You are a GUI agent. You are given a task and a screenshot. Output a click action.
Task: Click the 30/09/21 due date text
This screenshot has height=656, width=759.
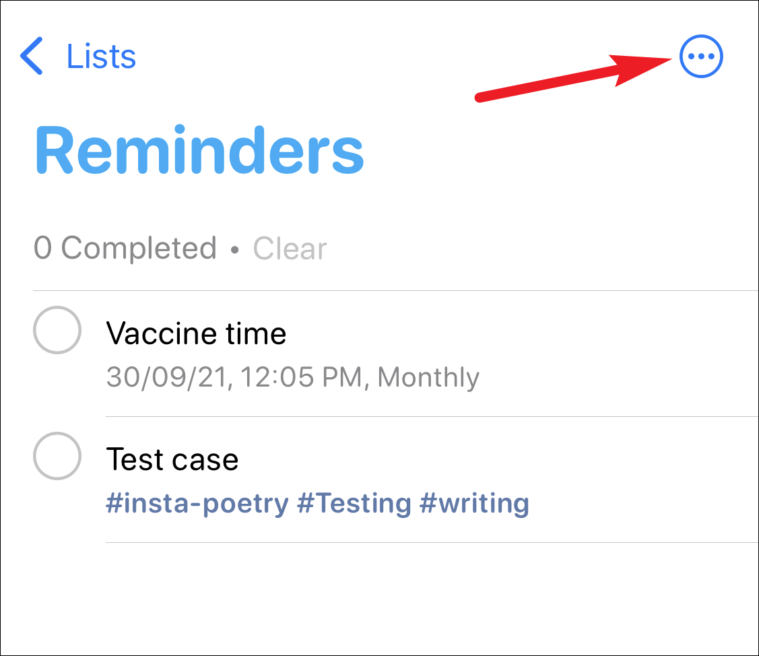coord(167,377)
